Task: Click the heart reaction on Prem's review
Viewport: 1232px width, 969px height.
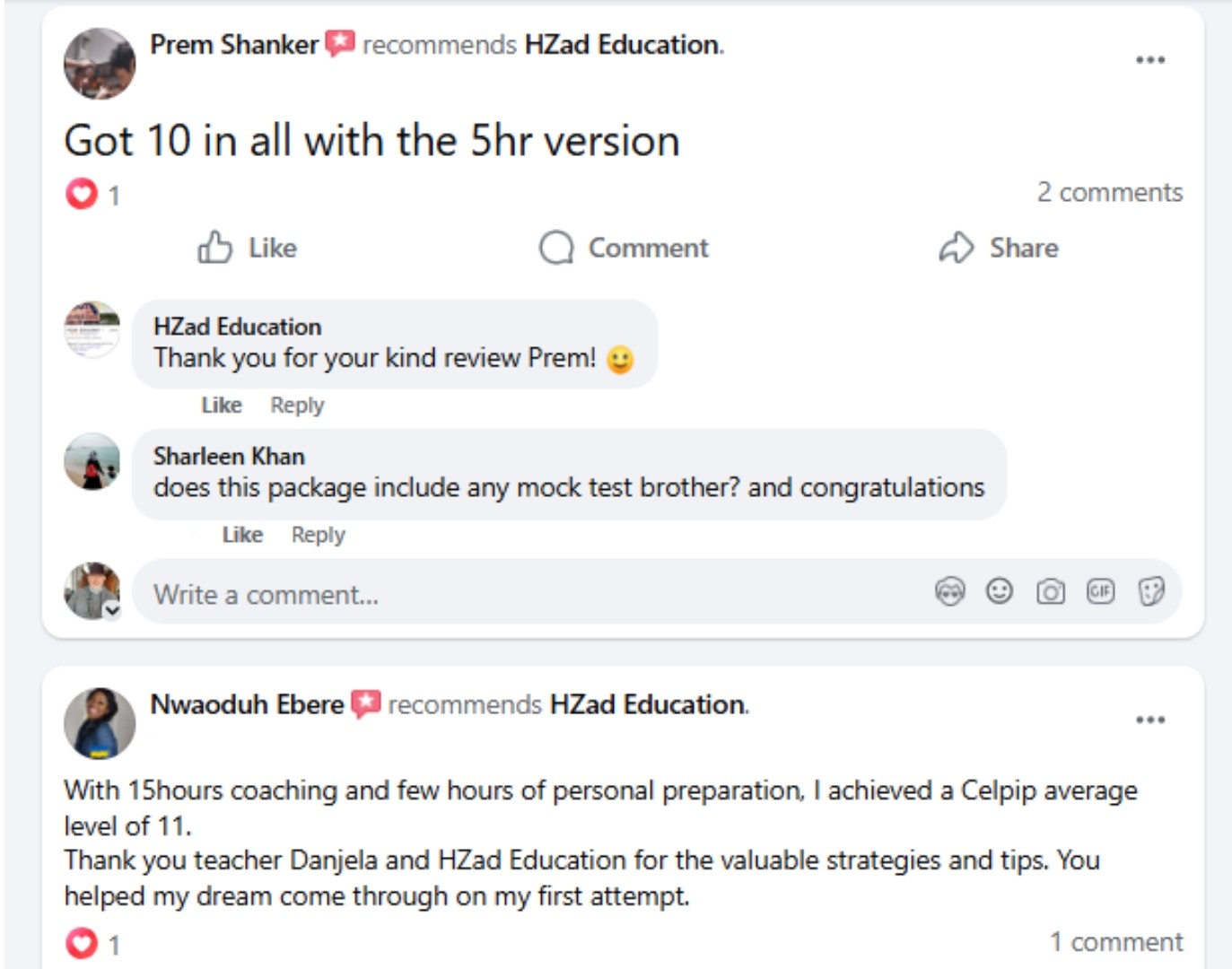Action: (82, 193)
